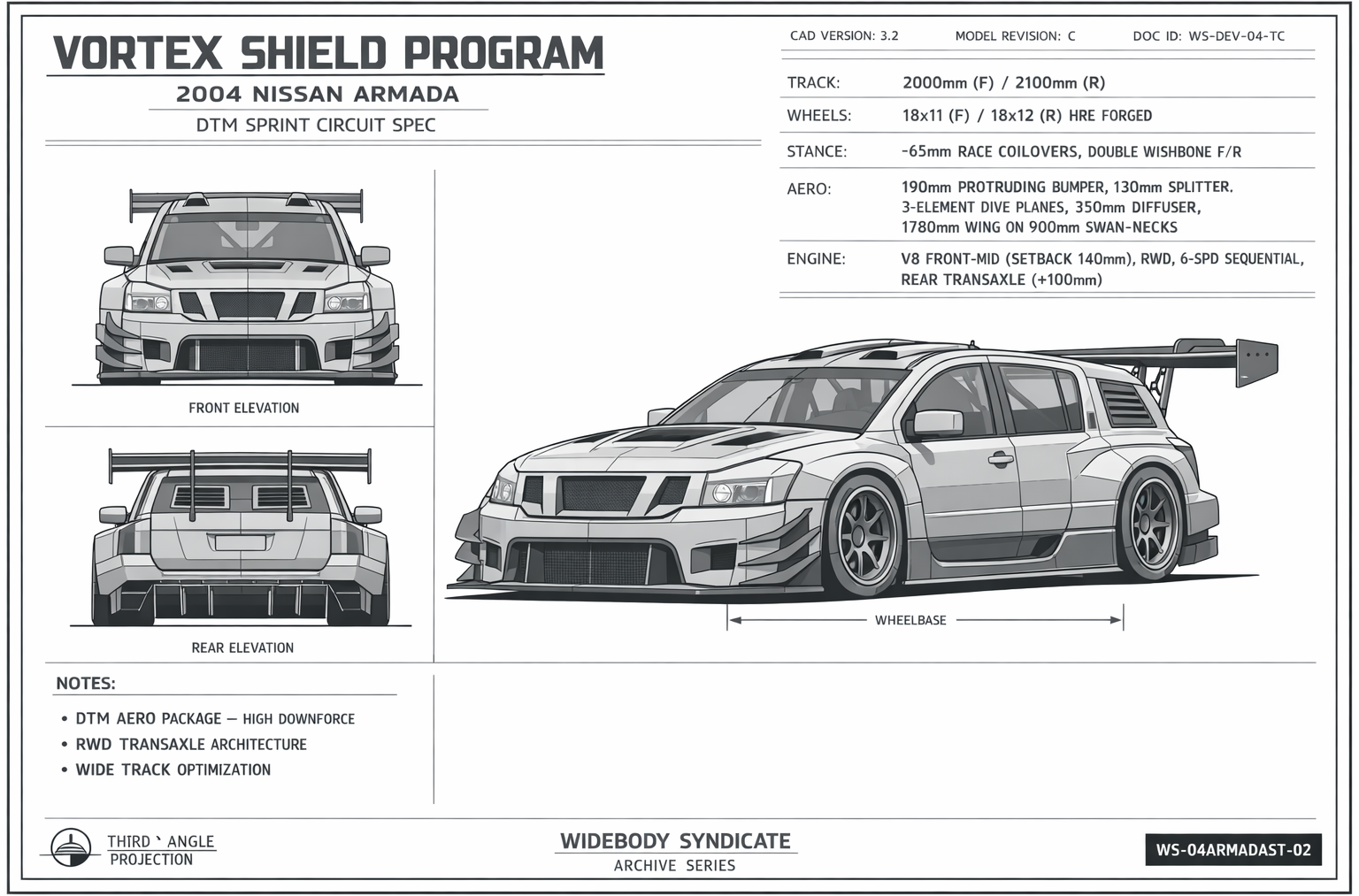Click the WHEELS: row label
1359x896 pixels.
pyautogui.click(x=818, y=116)
